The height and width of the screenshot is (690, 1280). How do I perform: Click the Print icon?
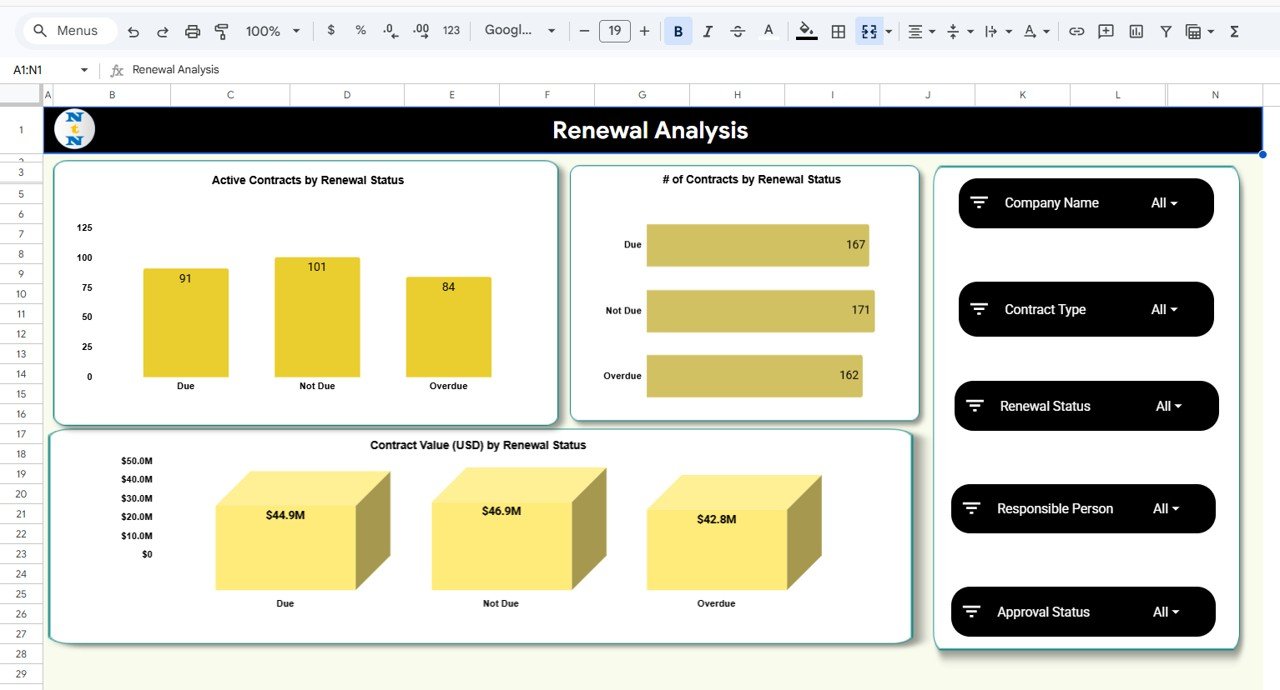[x=192, y=31]
